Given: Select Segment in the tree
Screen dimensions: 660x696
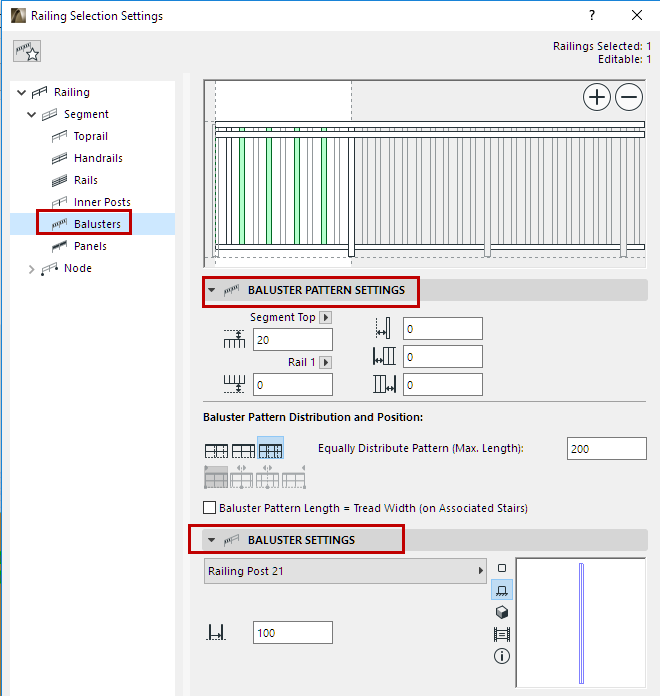Looking at the screenshot, I should click(86, 114).
